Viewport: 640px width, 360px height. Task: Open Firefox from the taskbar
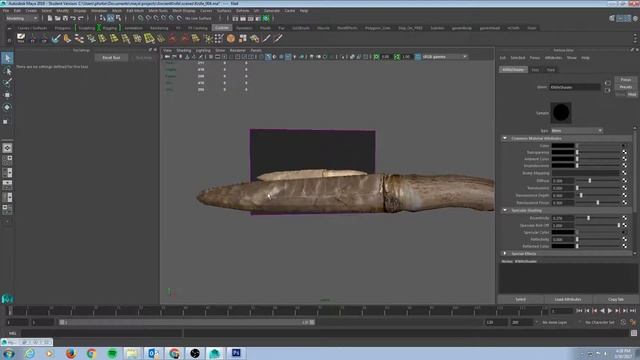pyautogui.click(x=71, y=353)
